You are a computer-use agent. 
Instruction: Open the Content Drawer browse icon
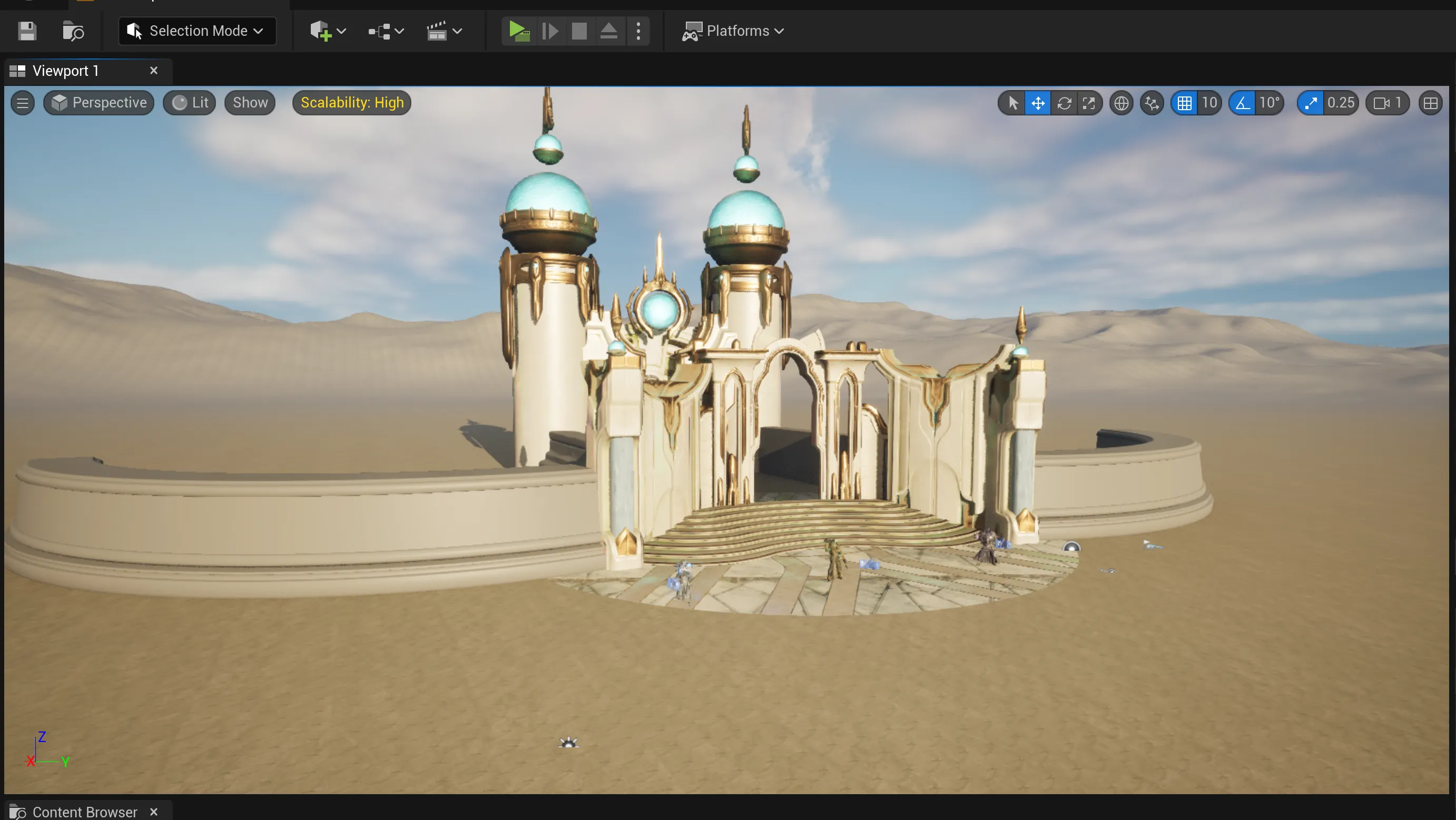[73, 31]
